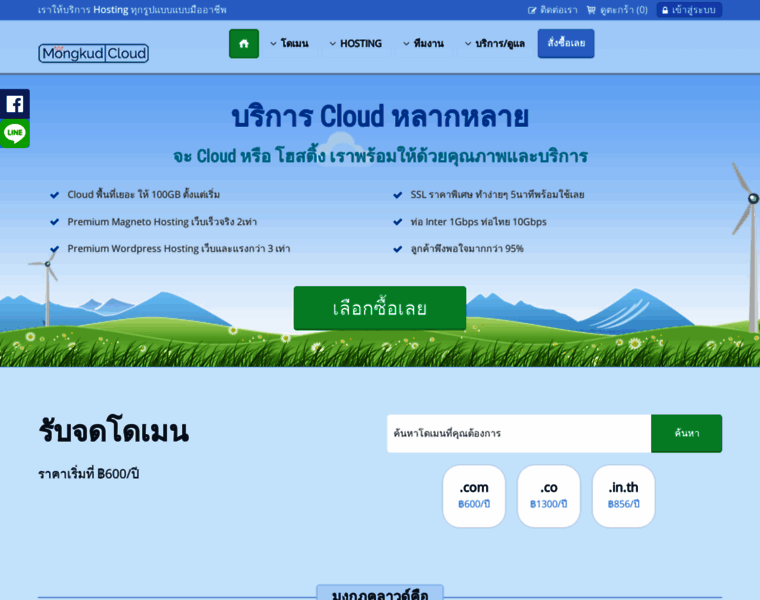Viewport: 760px width, 600px height.
Task: Click the Premium Magneto Hosting text
Action: (x=162, y=222)
